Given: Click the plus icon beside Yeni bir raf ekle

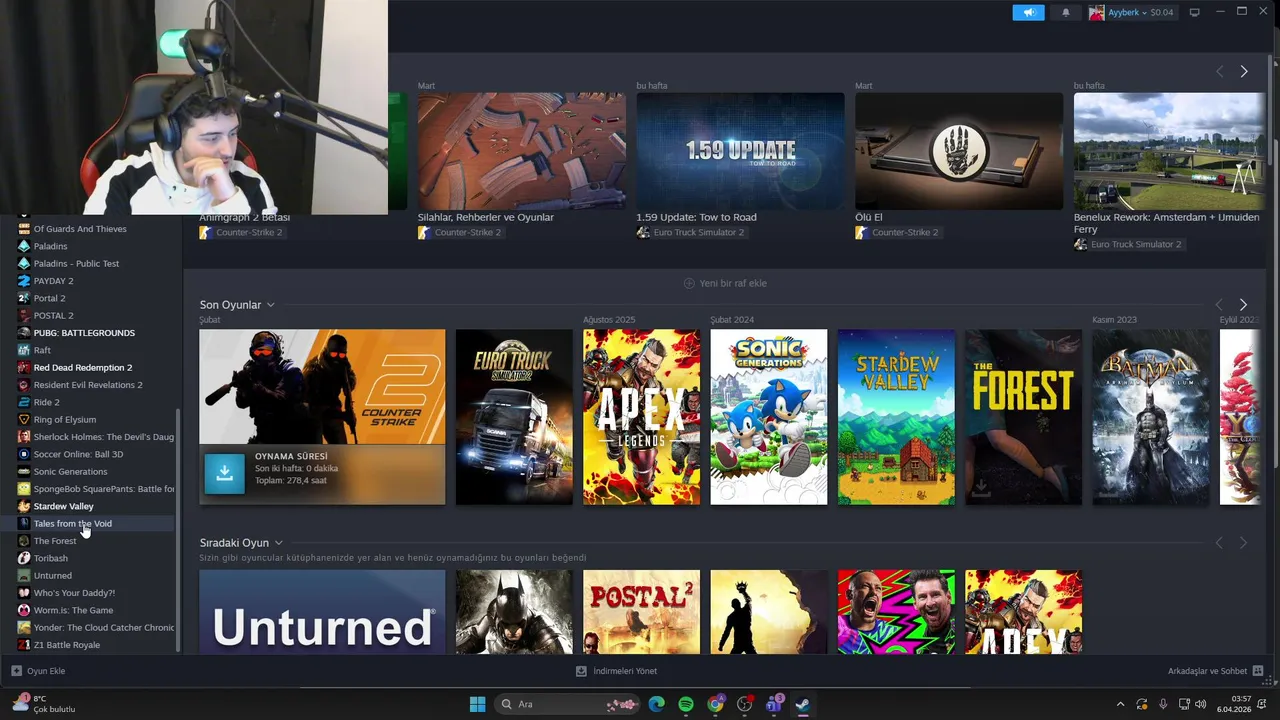Looking at the screenshot, I should click(689, 283).
